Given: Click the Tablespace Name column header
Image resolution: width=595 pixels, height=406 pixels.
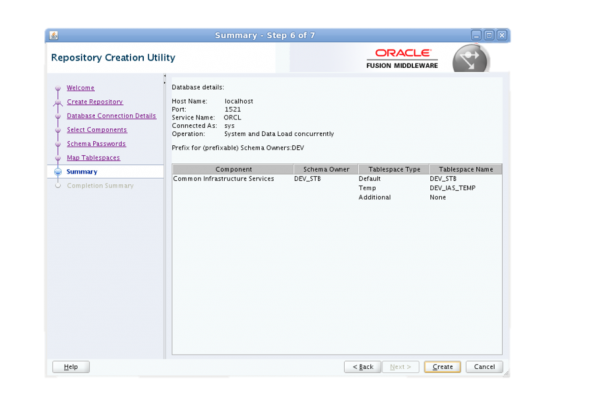Looking at the screenshot, I should pyautogui.click(x=466, y=169).
